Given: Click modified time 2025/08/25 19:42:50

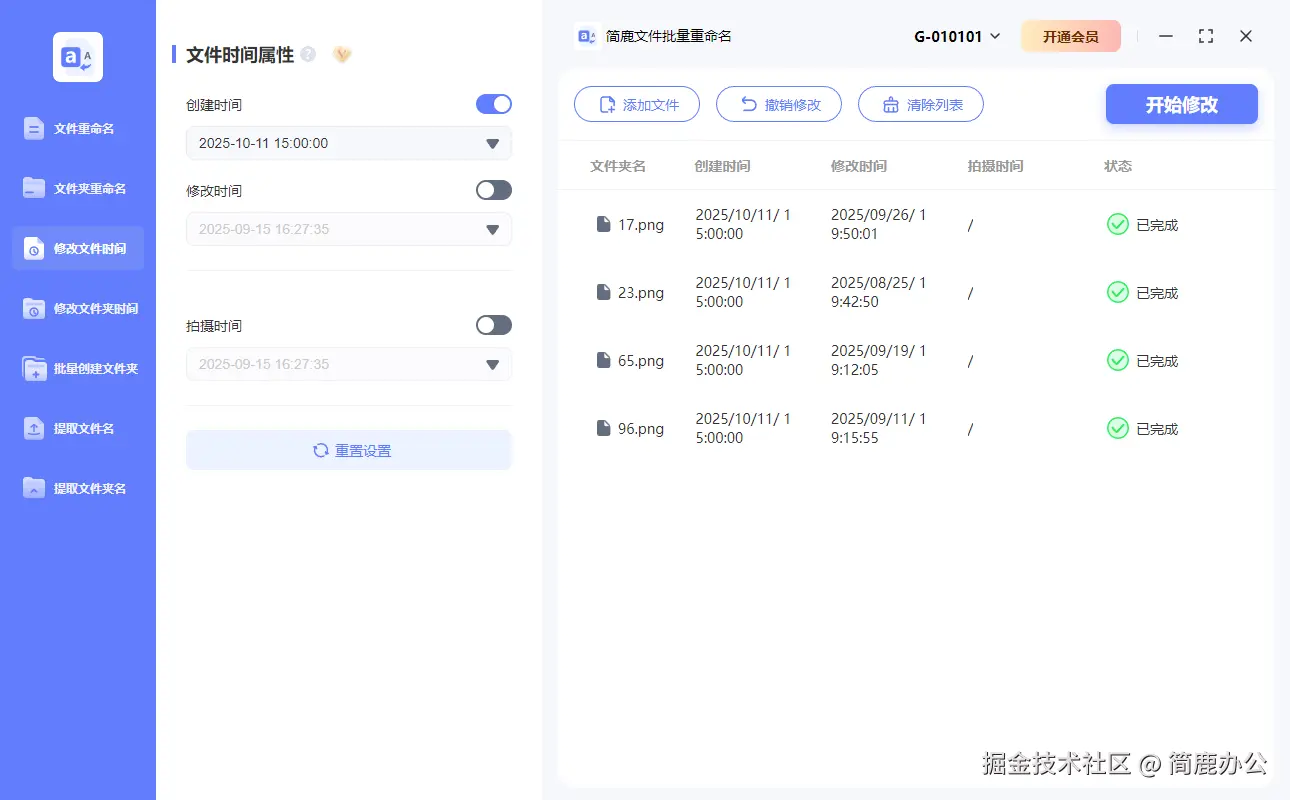Looking at the screenshot, I should pyautogui.click(x=879, y=292).
